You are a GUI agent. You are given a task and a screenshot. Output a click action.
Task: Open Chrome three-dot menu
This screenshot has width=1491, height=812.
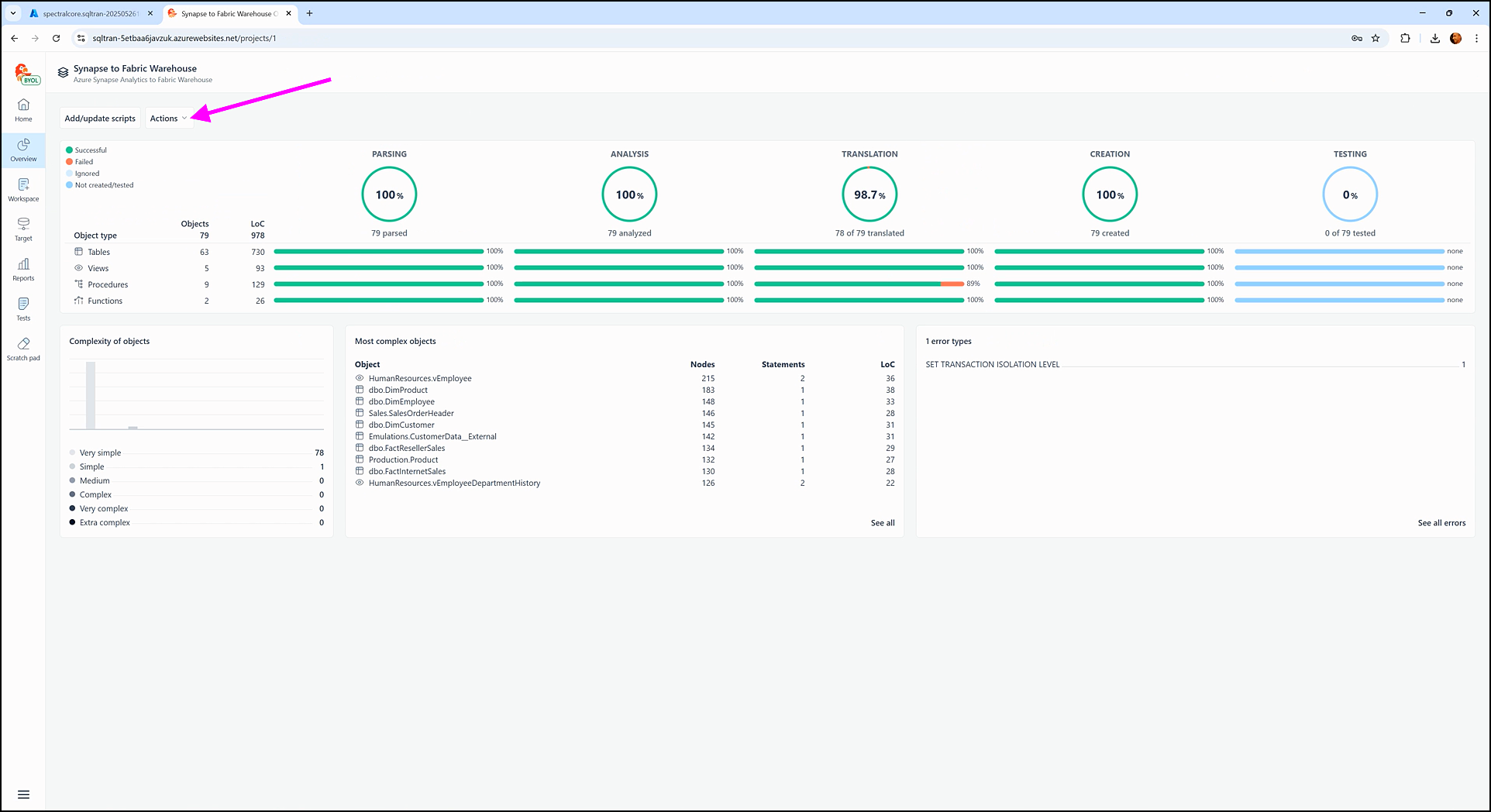[1476, 38]
